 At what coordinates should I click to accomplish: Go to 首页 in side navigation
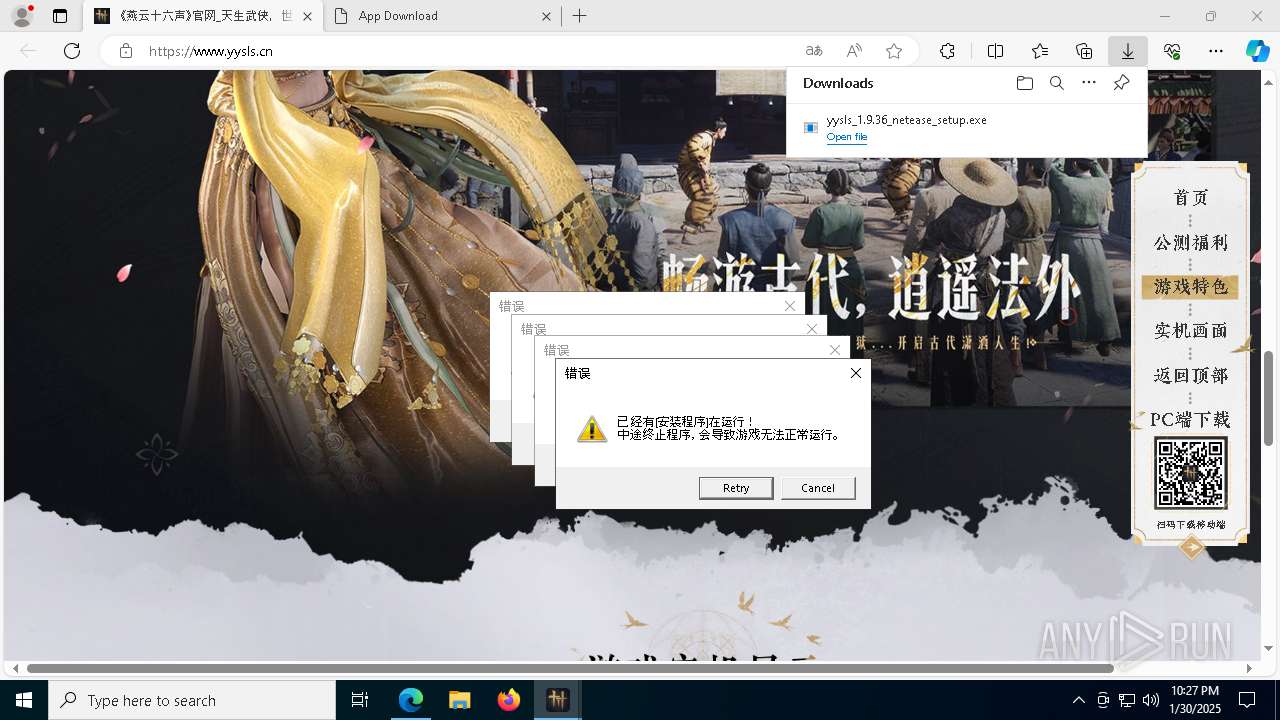tap(1190, 198)
